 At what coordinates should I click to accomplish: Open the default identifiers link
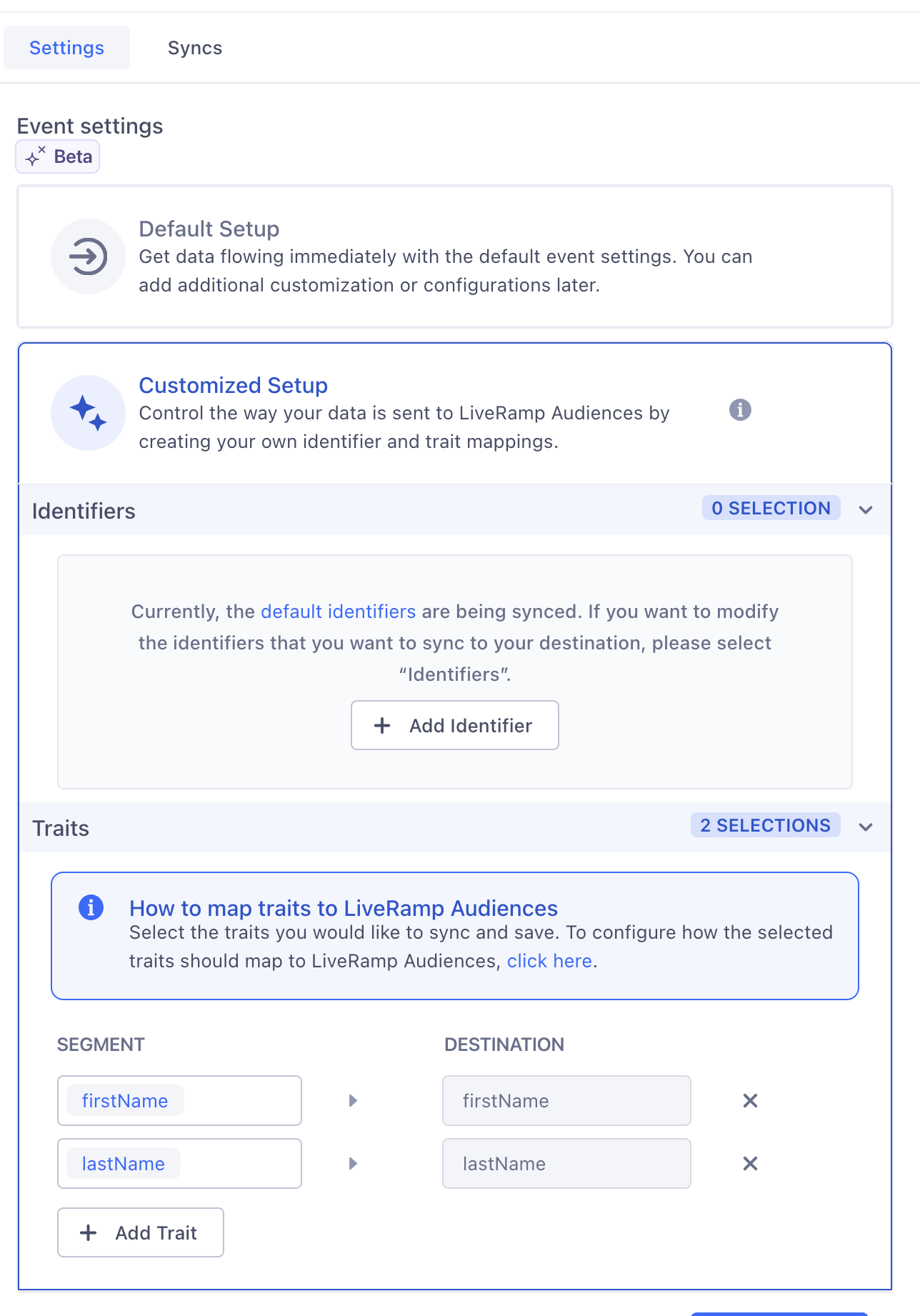click(338, 612)
